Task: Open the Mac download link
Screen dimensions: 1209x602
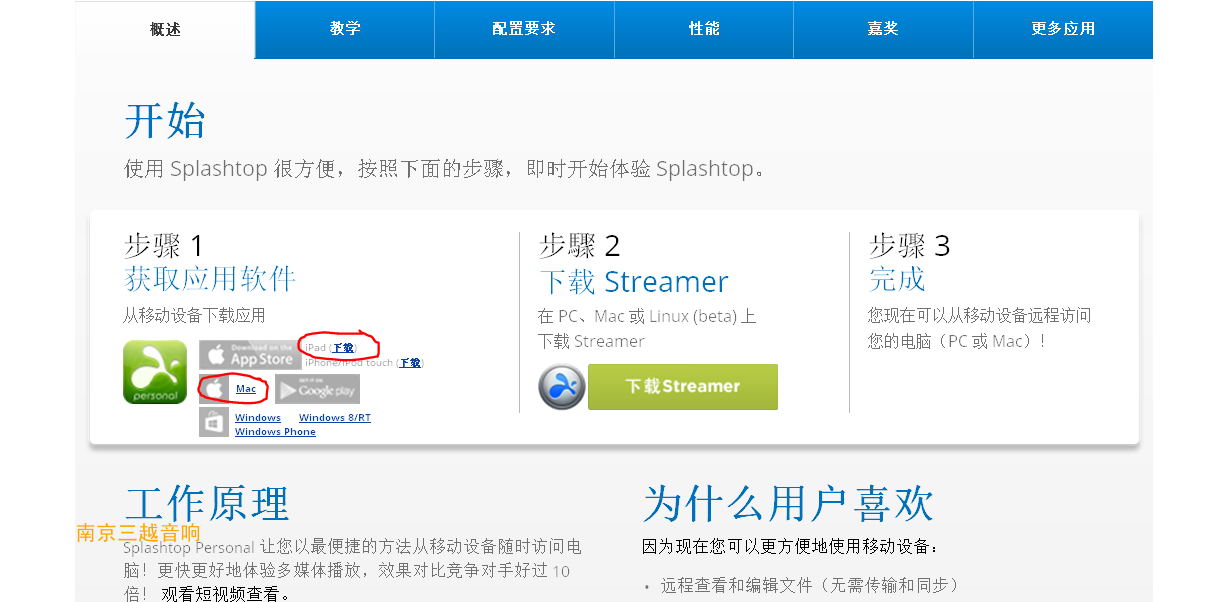Action: pyautogui.click(x=246, y=389)
